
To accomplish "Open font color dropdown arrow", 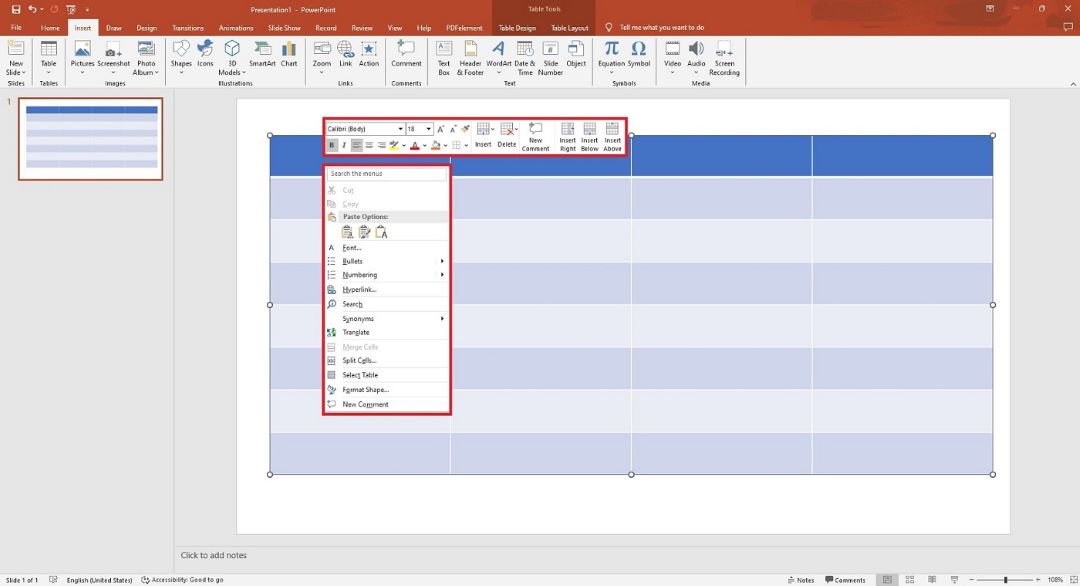I will click(x=424, y=145).
